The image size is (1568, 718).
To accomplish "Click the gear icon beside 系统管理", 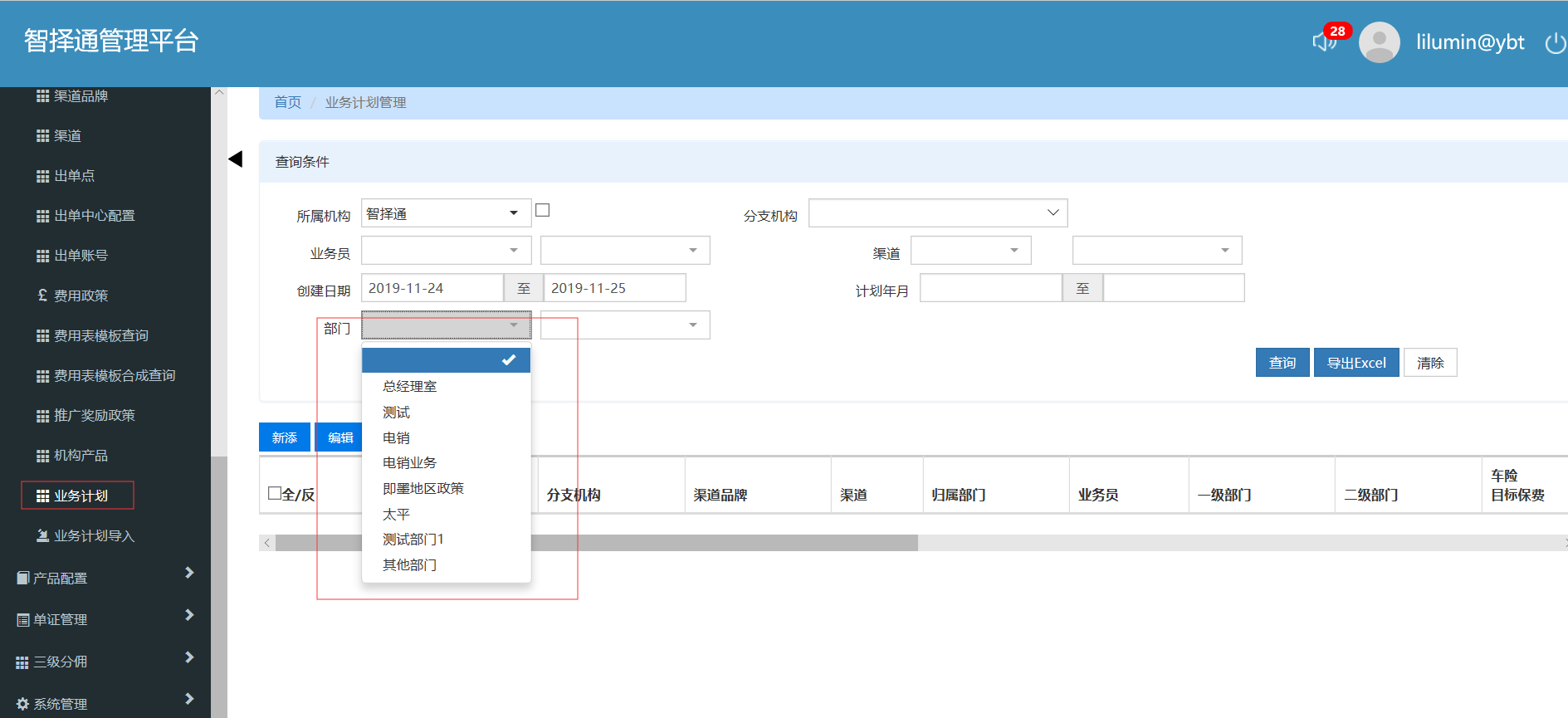I will click(x=22, y=704).
